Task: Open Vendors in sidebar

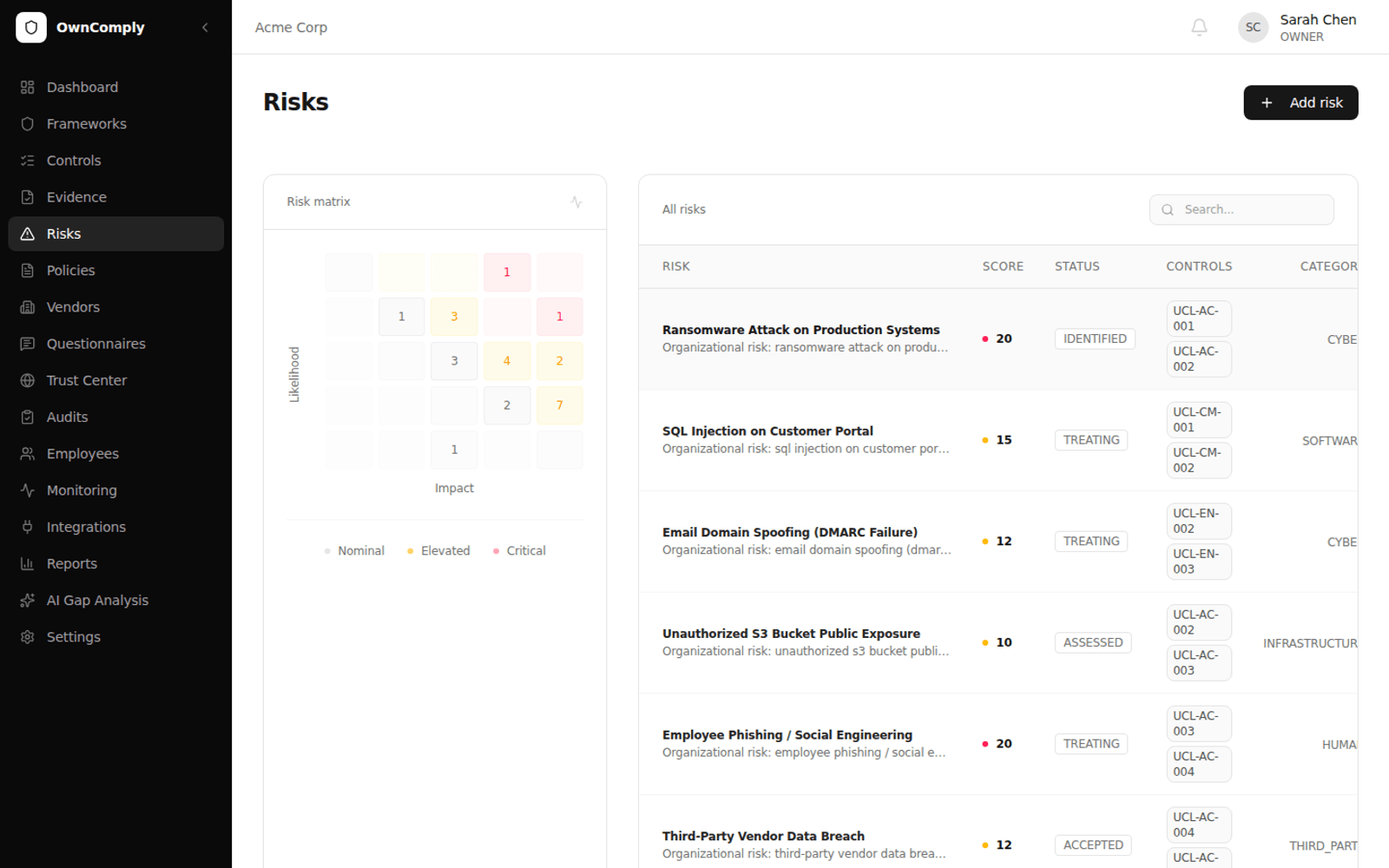Action: [x=115, y=307]
